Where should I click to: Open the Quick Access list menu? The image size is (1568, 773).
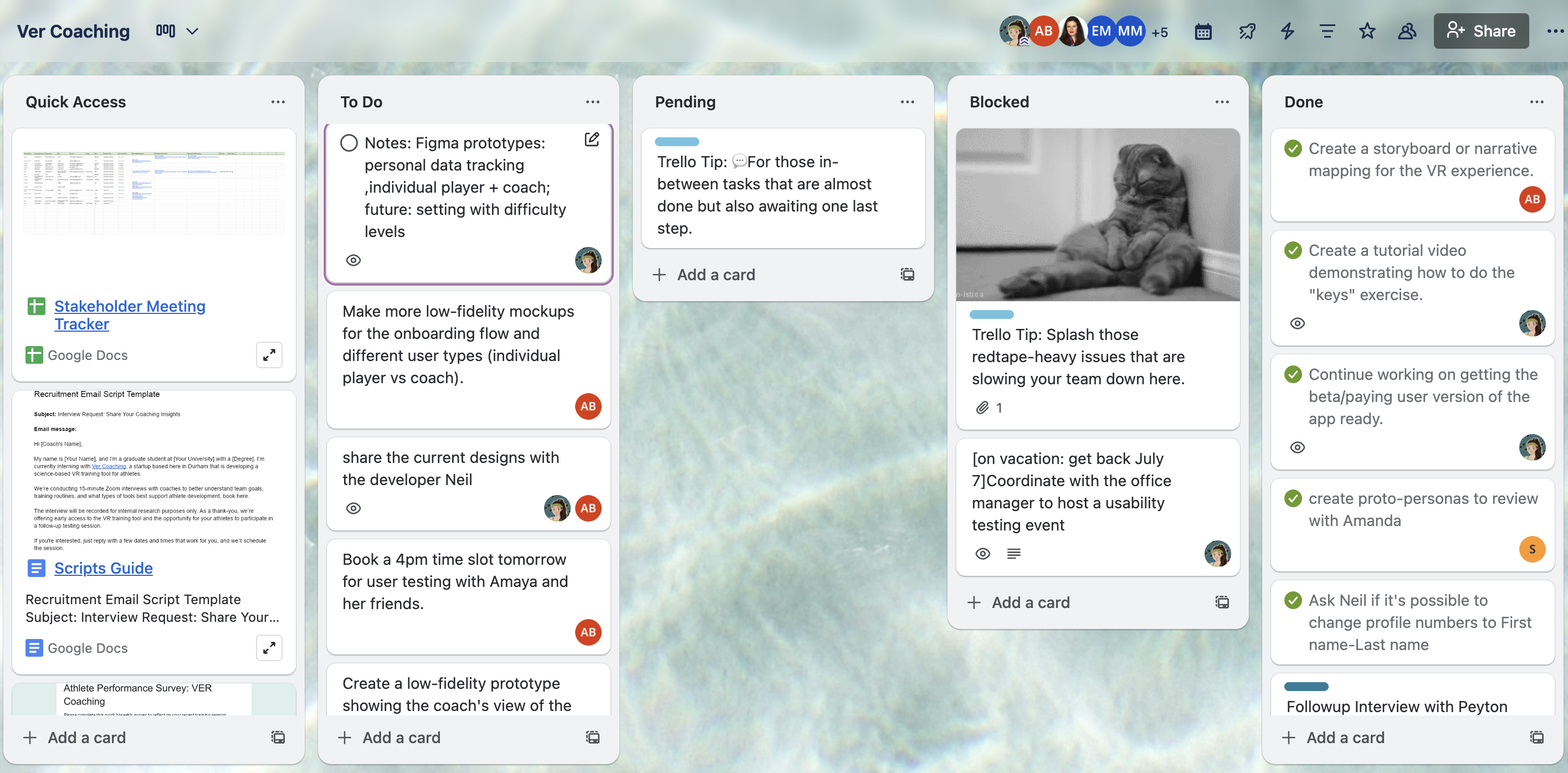pyautogui.click(x=278, y=102)
